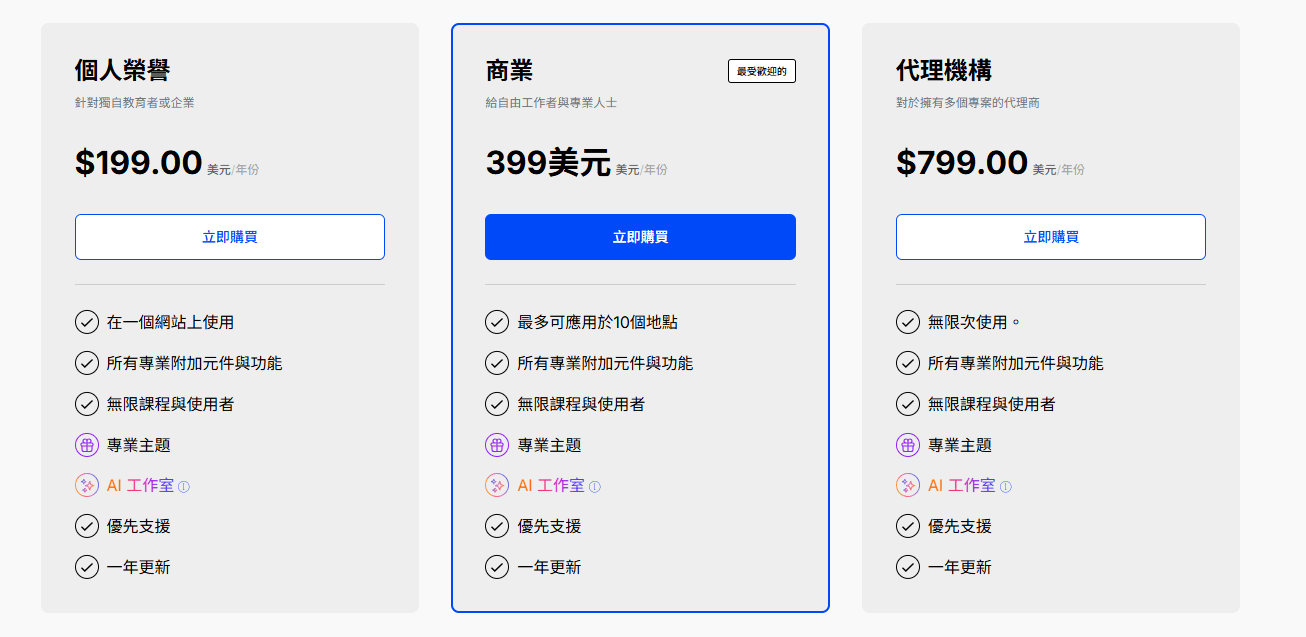This screenshot has height=637, width=1306.
Task: Click the checkmark next to 最多可應用於10個地點
Action: click(x=497, y=322)
